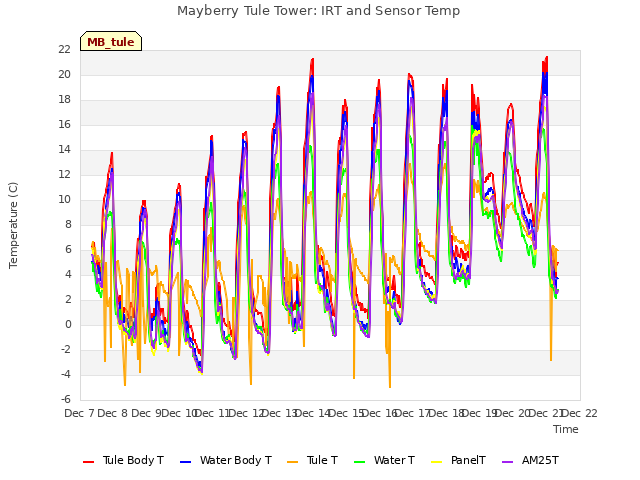
Task: Toggle the Tule Body T legend entry
Action: 123,460
